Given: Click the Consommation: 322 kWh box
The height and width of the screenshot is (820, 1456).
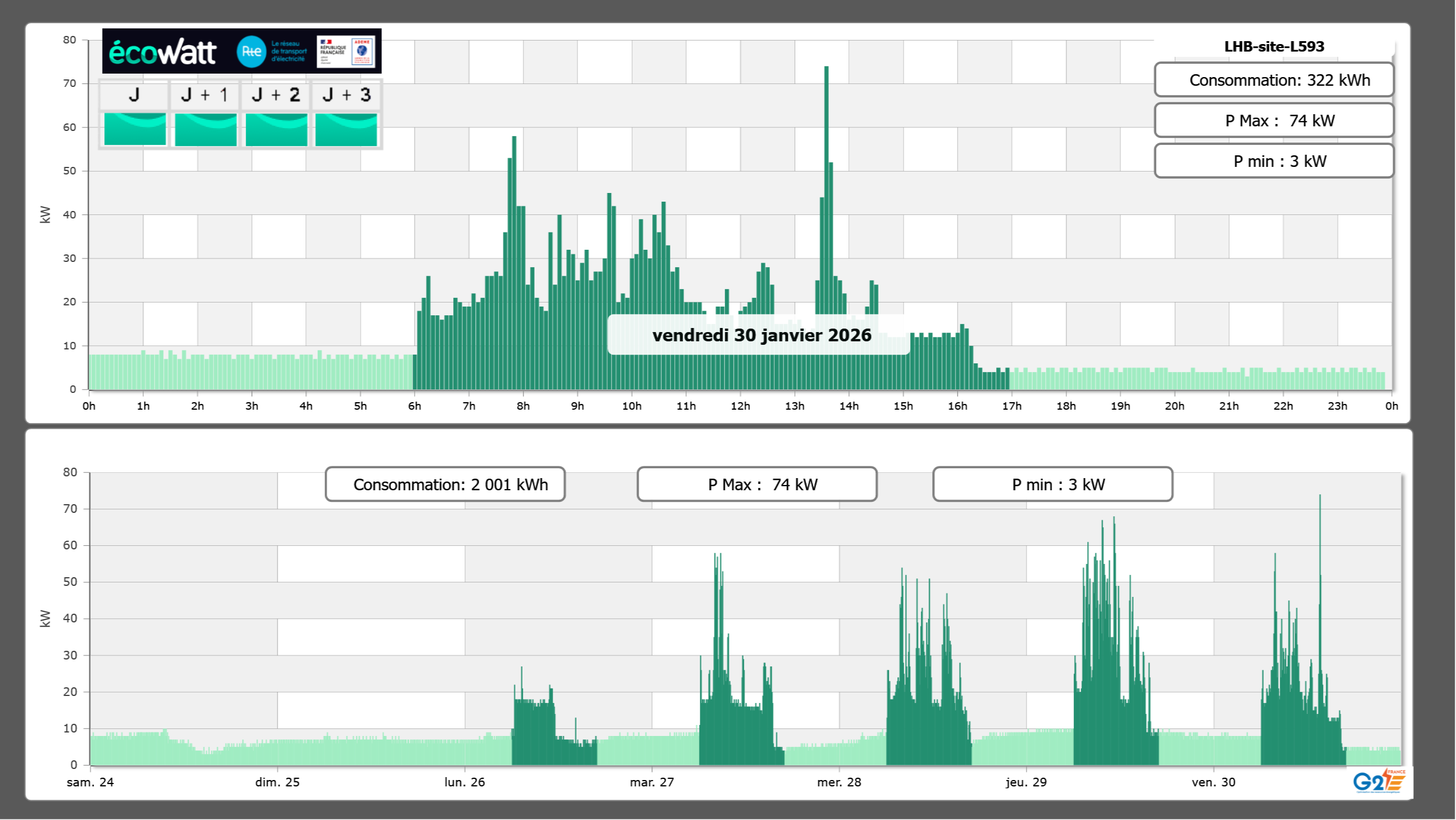Looking at the screenshot, I should coord(1273,80).
